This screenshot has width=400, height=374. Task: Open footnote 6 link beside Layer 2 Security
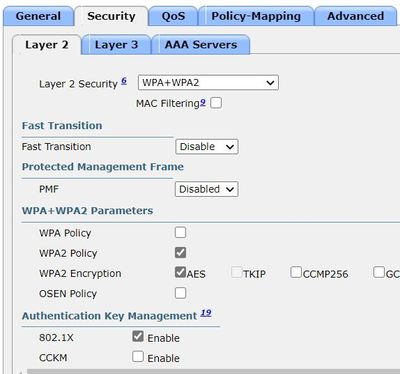coord(124,81)
